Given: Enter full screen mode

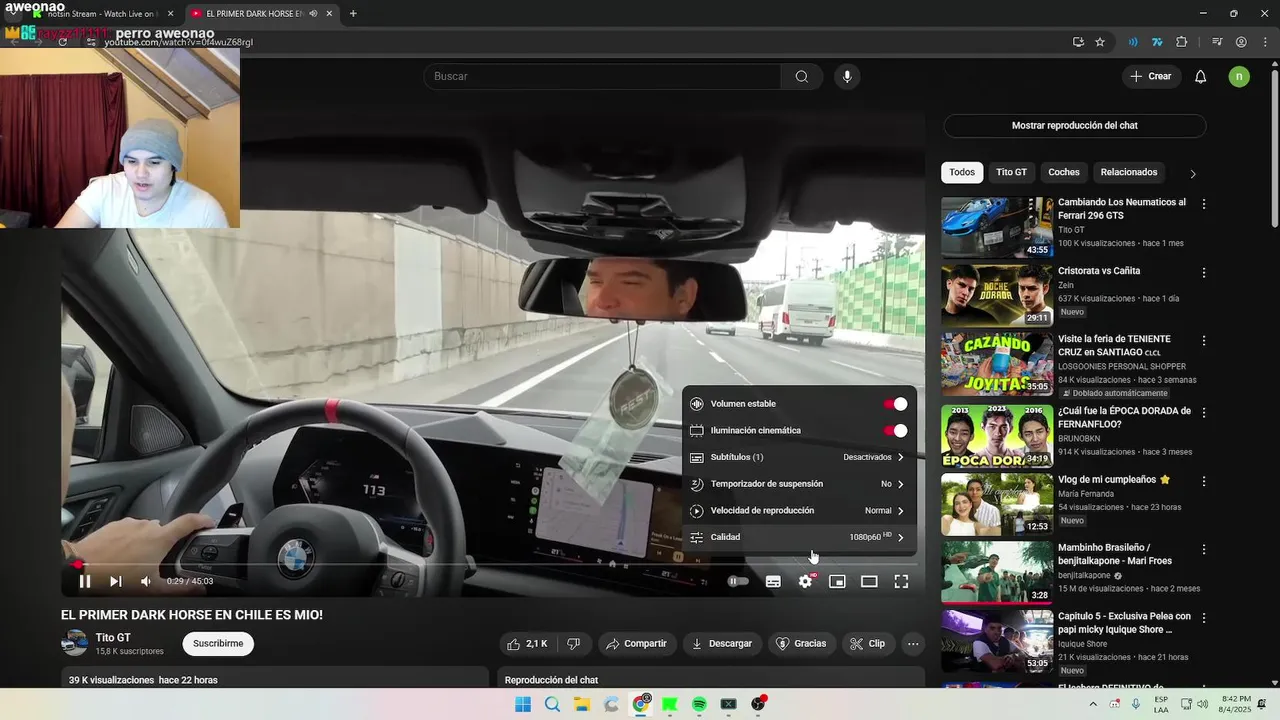Looking at the screenshot, I should pyautogui.click(x=901, y=581).
